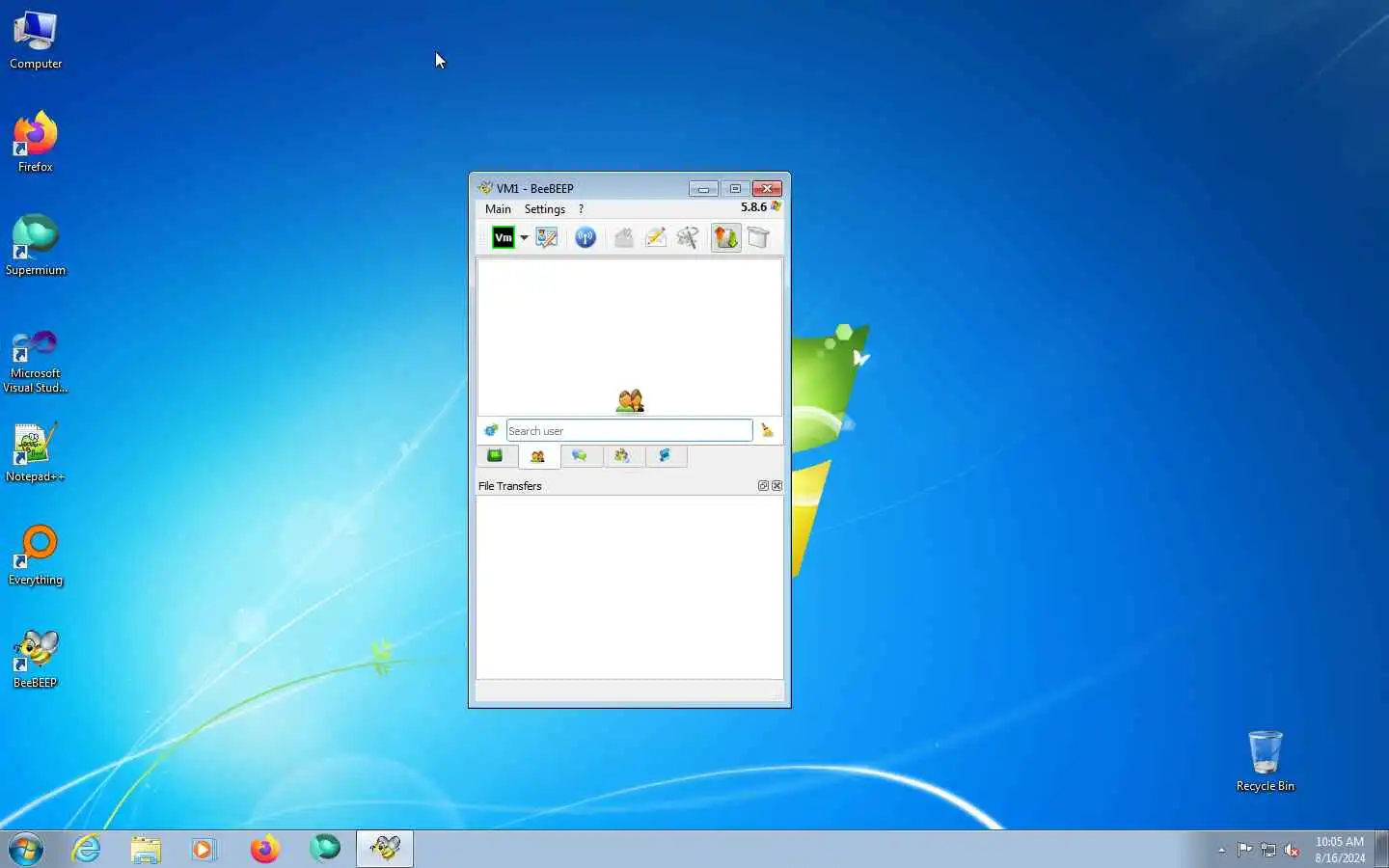This screenshot has width=1389, height=868.
Task: Select the Supermium desktop shortcut
Action: (36, 246)
